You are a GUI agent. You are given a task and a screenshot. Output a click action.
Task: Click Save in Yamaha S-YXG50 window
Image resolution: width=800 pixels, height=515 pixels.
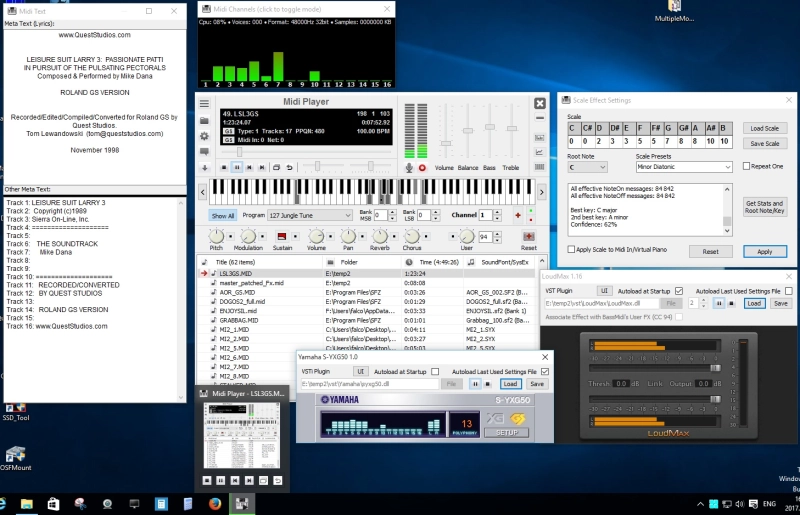click(x=537, y=384)
